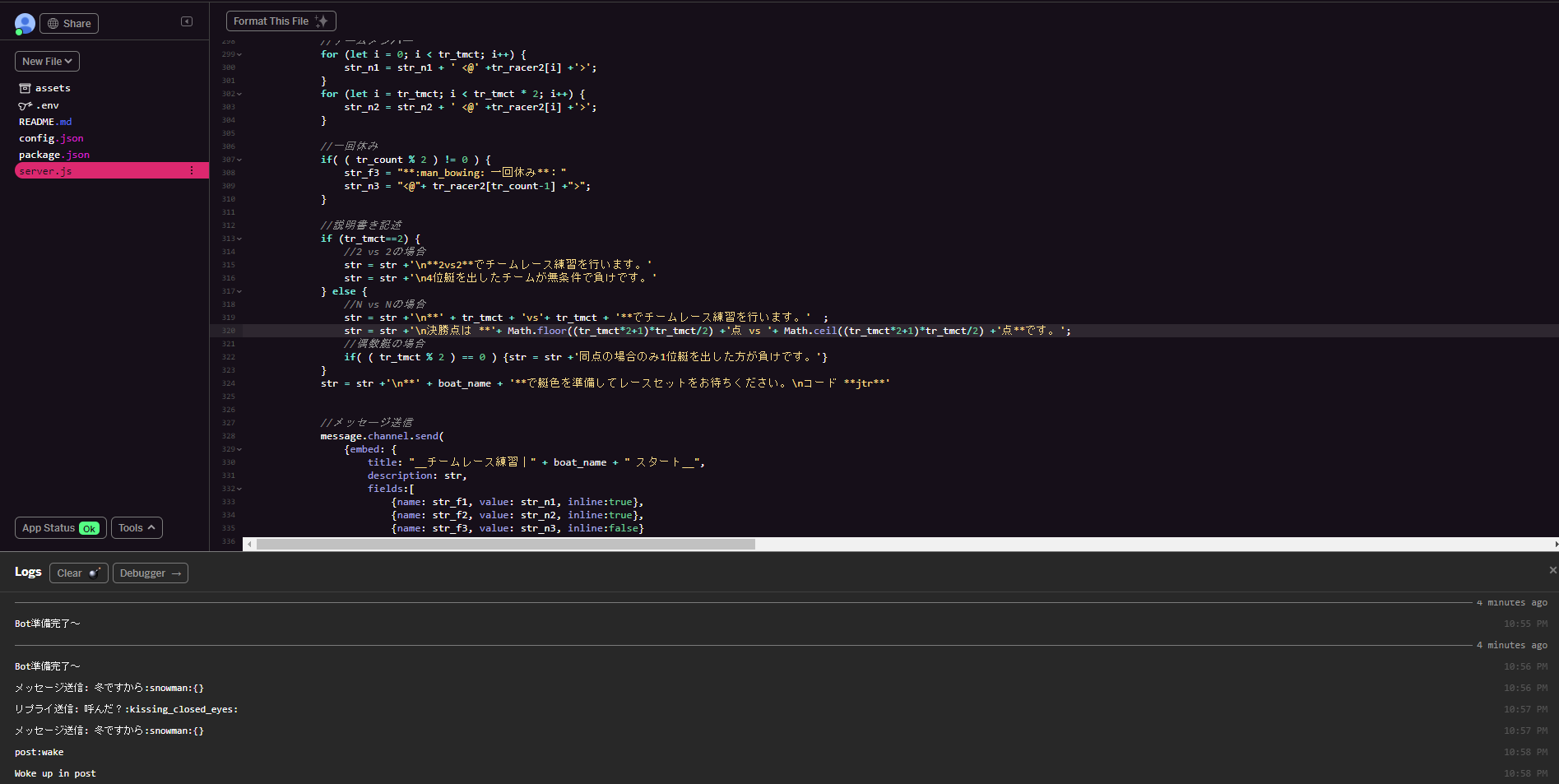The image size is (1559, 784).
Task: Click the assets folder icon
Action: 25,88
